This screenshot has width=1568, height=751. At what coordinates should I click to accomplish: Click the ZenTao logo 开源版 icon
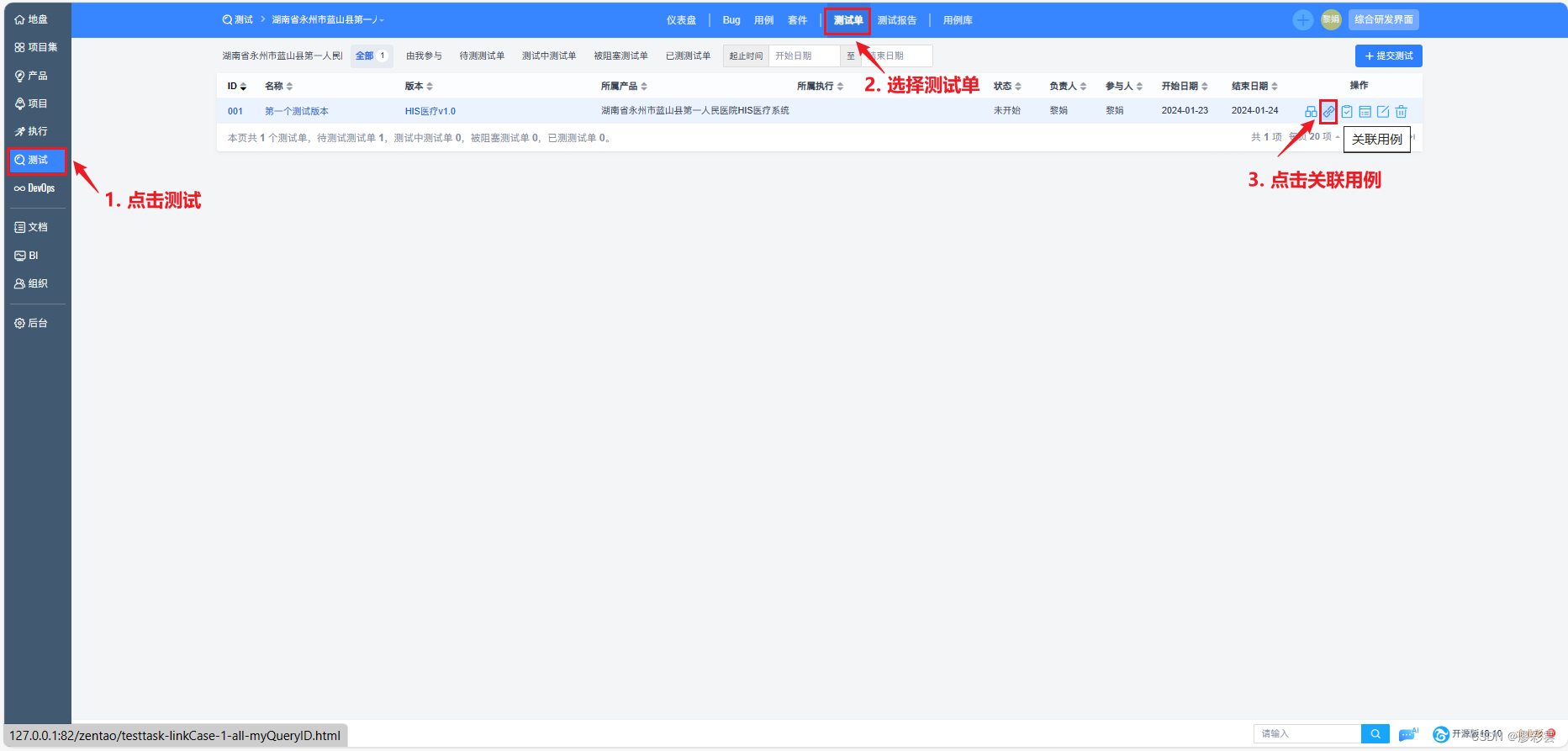click(x=1441, y=734)
